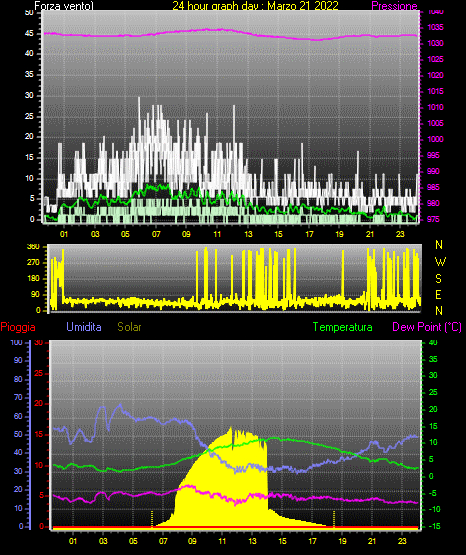The height and width of the screenshot is (555, 466).
Task: Click hour 07 on wind speed chart axis
Action: click(x=156, y=234)
